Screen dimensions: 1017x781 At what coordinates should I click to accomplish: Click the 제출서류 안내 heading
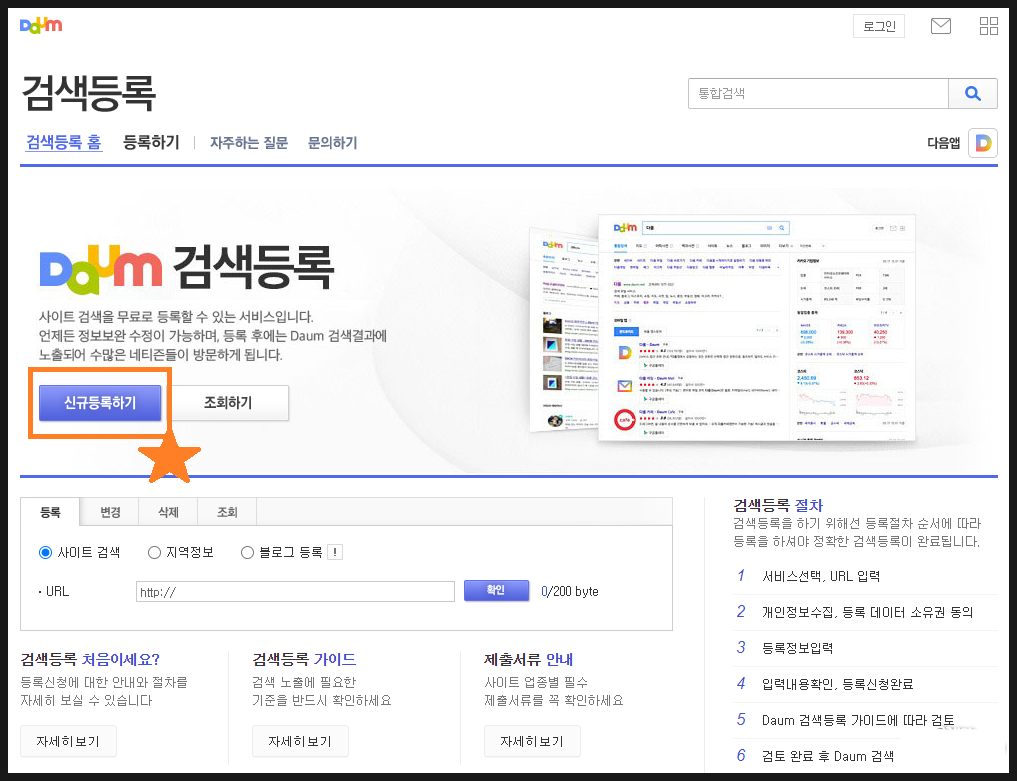(x=528, y=659)
